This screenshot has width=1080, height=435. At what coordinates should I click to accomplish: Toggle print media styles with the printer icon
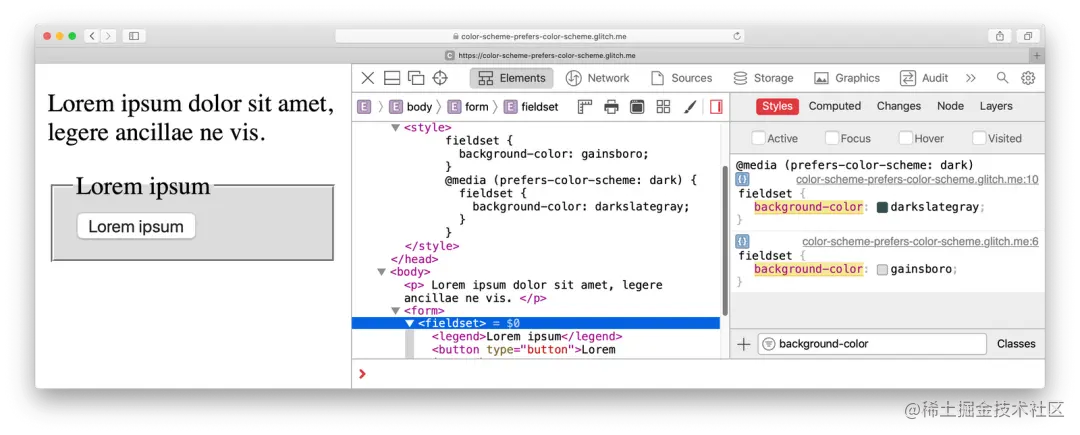(x=611, y=107)
